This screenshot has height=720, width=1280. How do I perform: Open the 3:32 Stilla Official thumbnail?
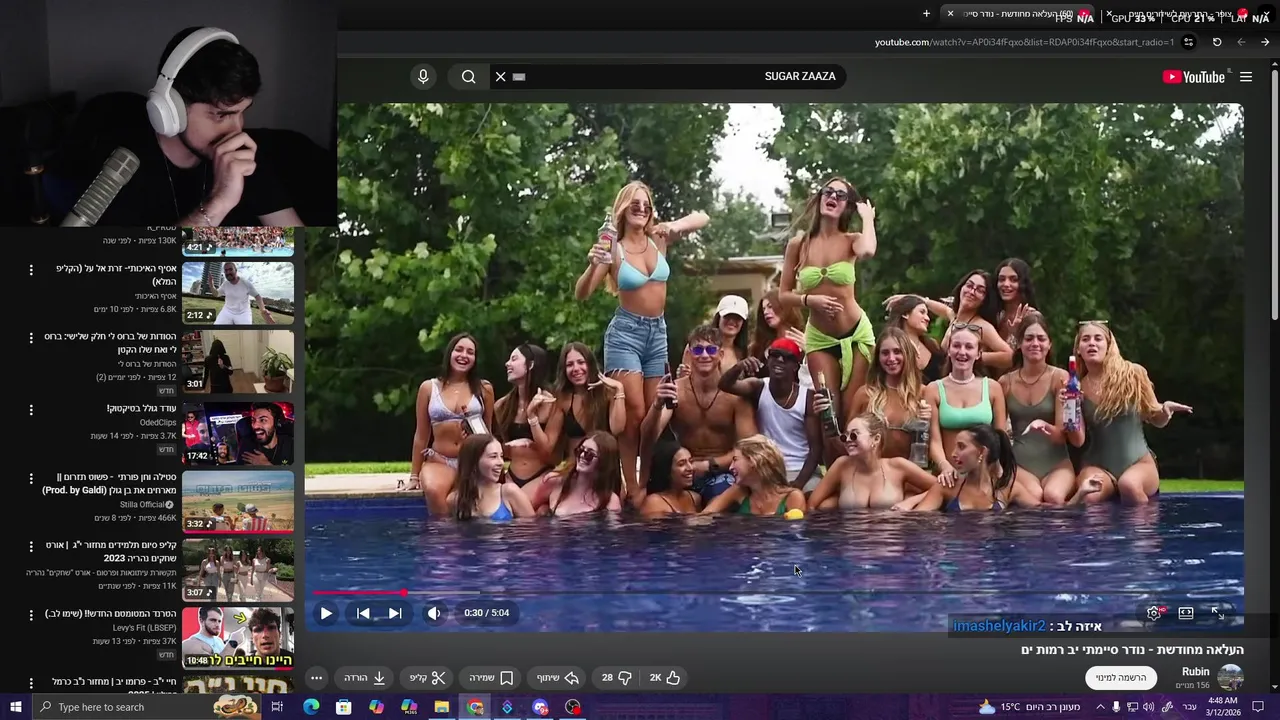click(x=238, y=502)
